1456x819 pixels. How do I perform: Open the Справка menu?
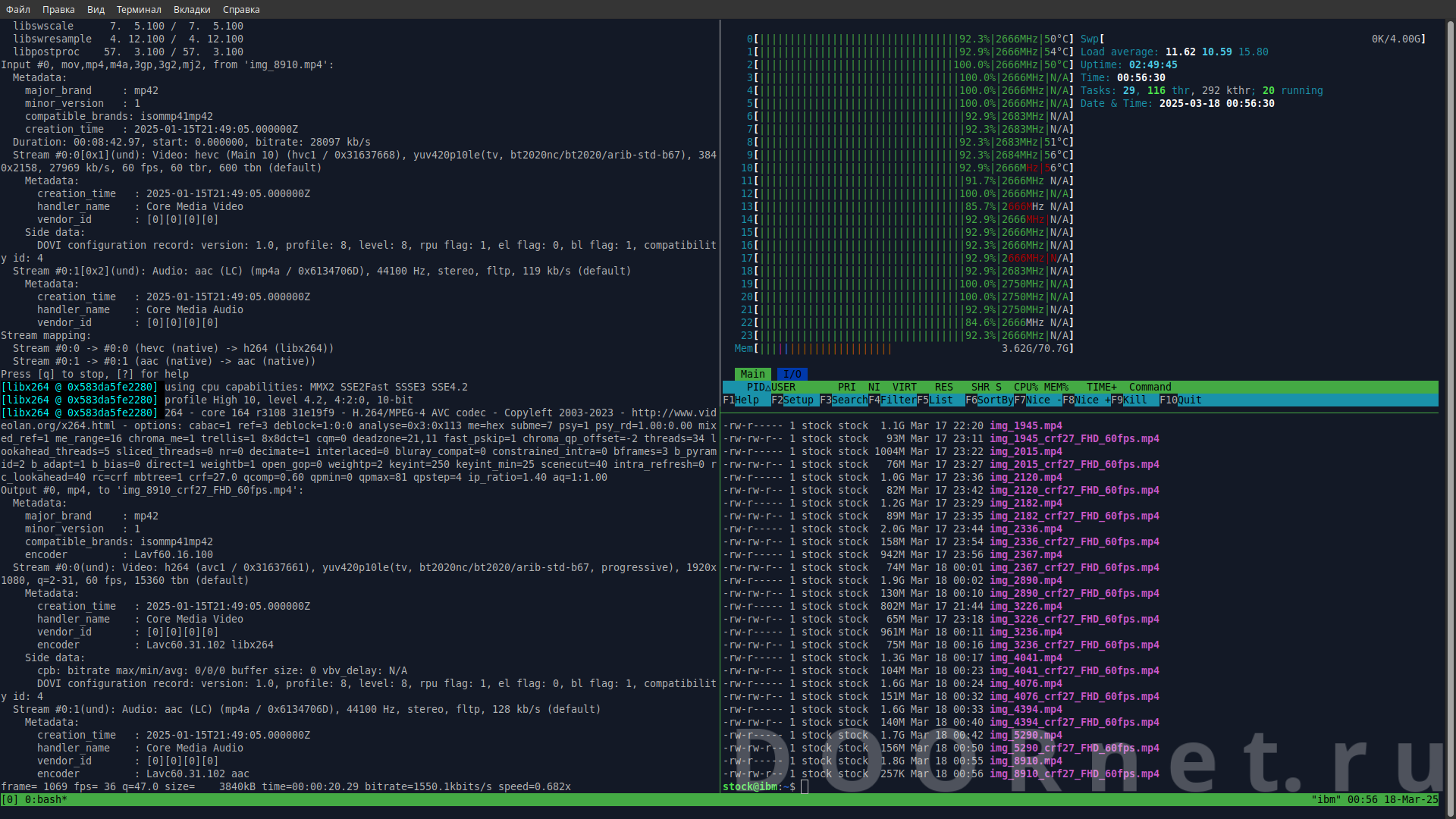pos(241,9)
